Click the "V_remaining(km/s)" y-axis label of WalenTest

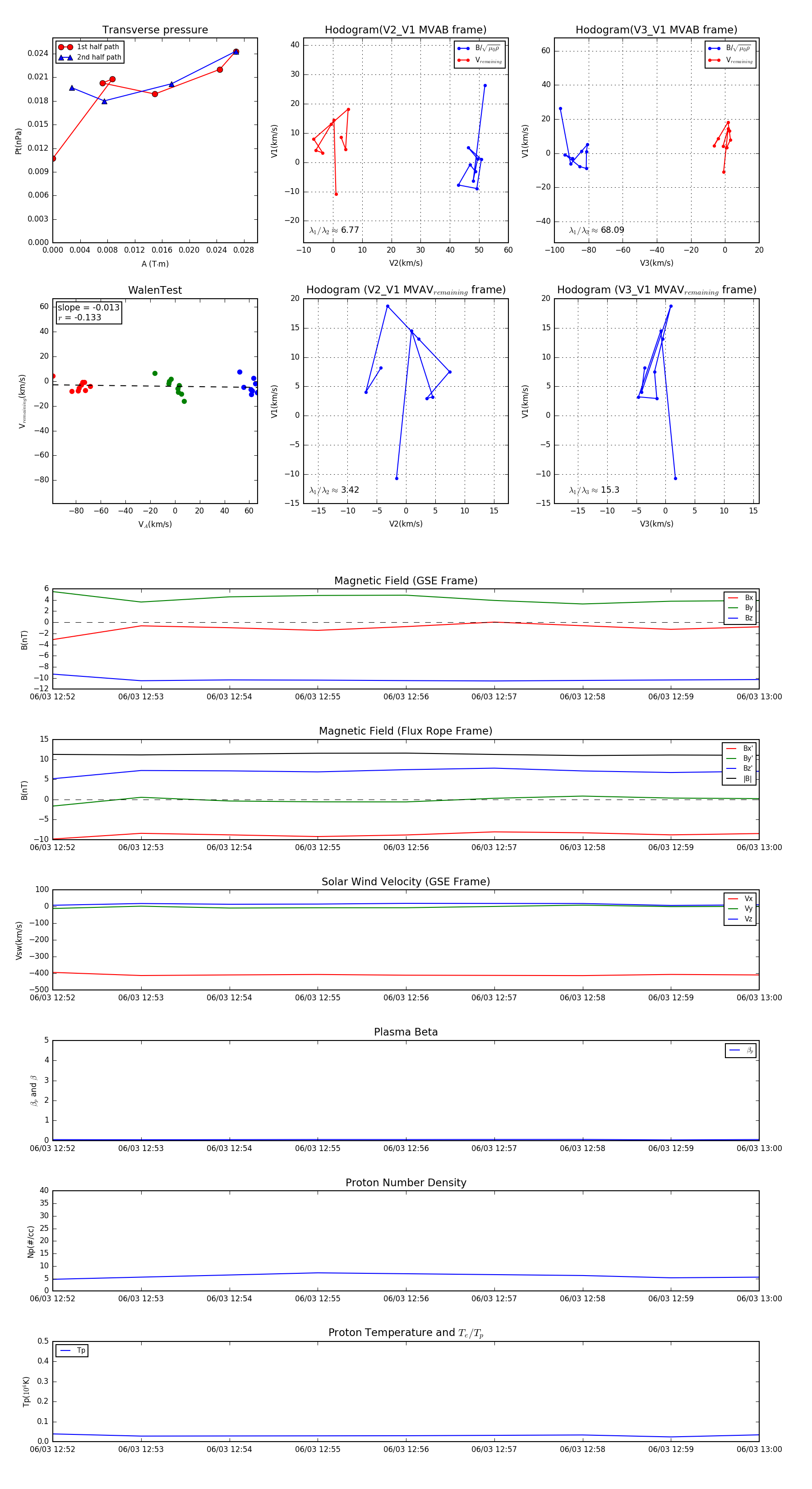23,401
